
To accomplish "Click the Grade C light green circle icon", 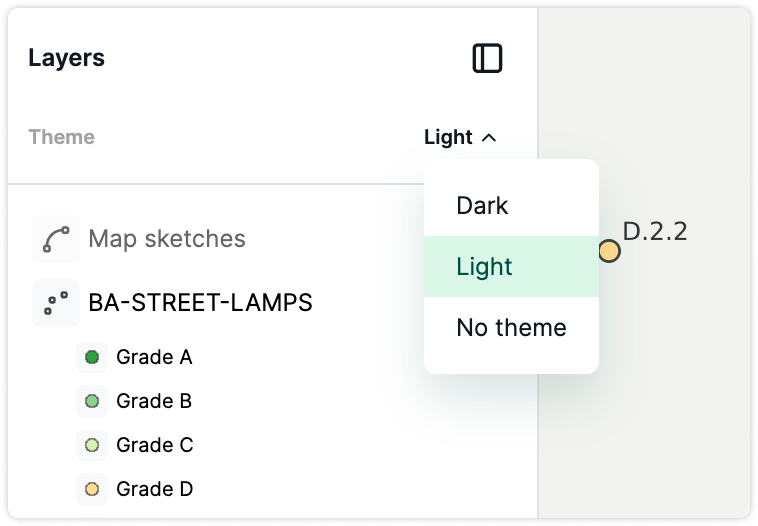I will pos(92,445).
